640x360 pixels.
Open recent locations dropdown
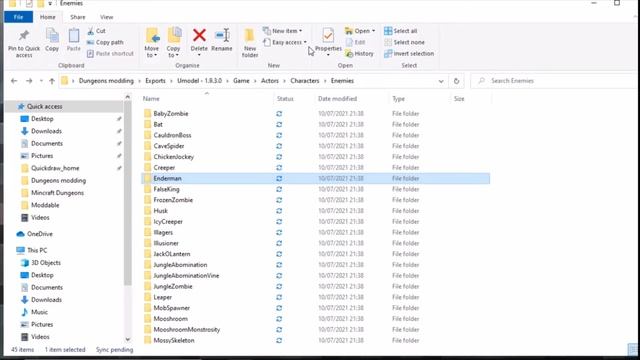(x=41, y=81)
